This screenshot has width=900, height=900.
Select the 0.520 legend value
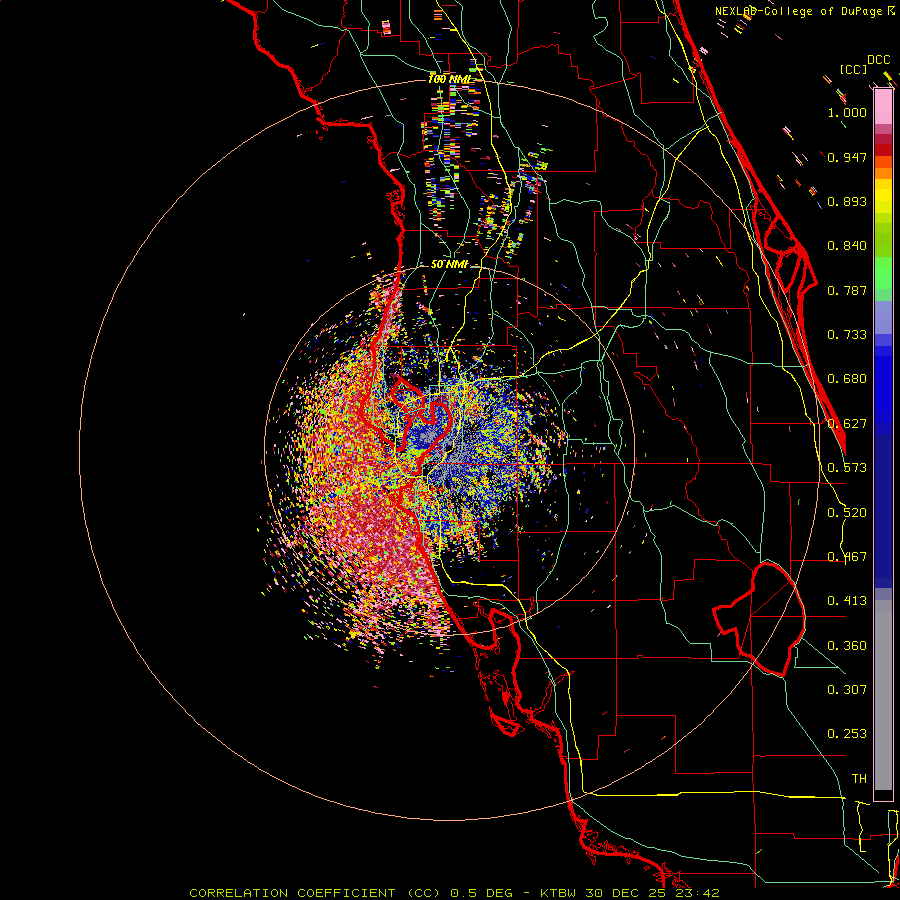pyautogui.click(x=847, y=513)
